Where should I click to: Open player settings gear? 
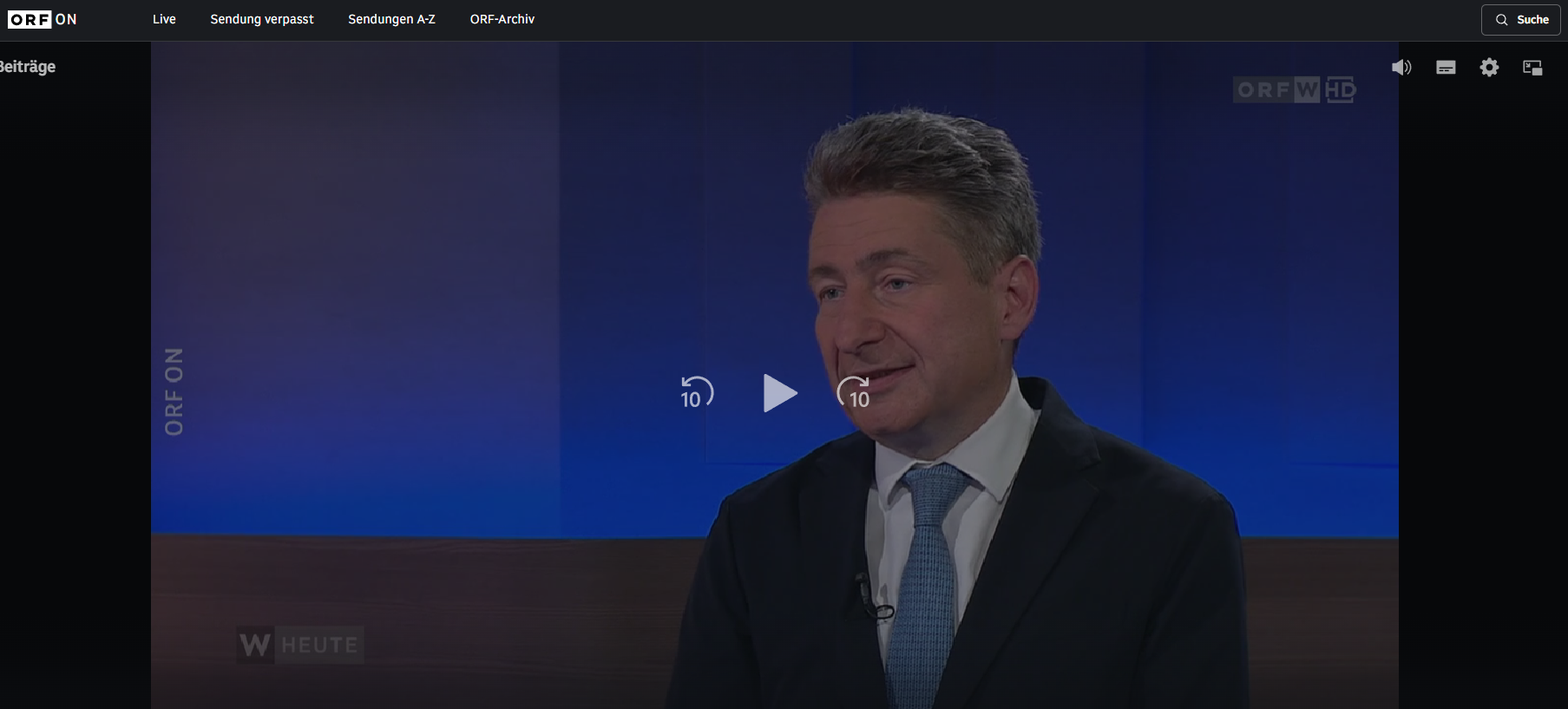pos(1489,68)
